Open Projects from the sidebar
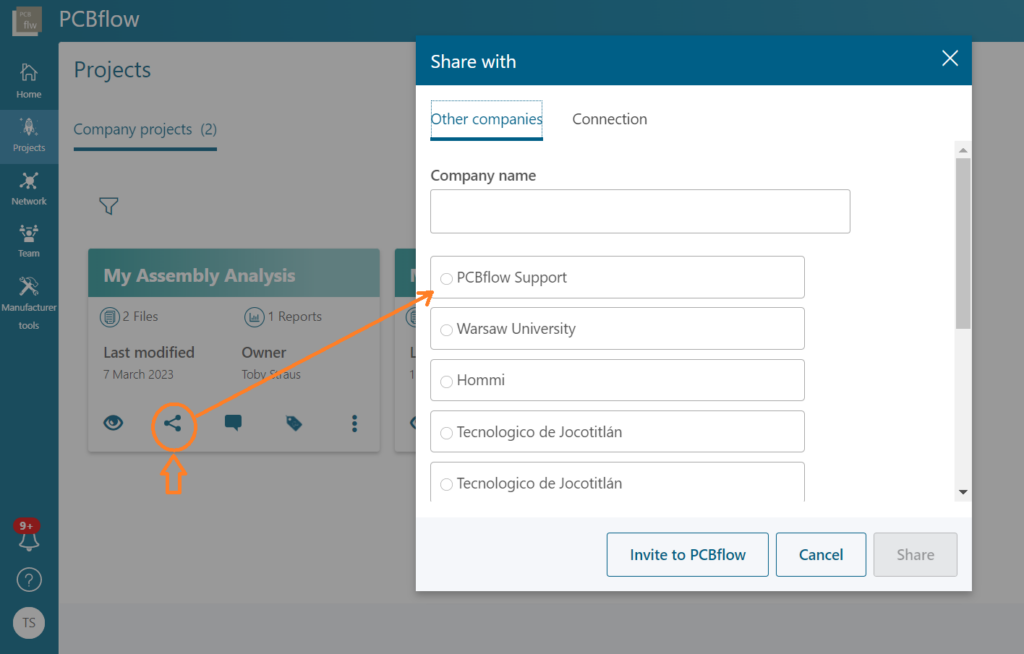This screenshot has width=1024, height=654. (29, 135)
